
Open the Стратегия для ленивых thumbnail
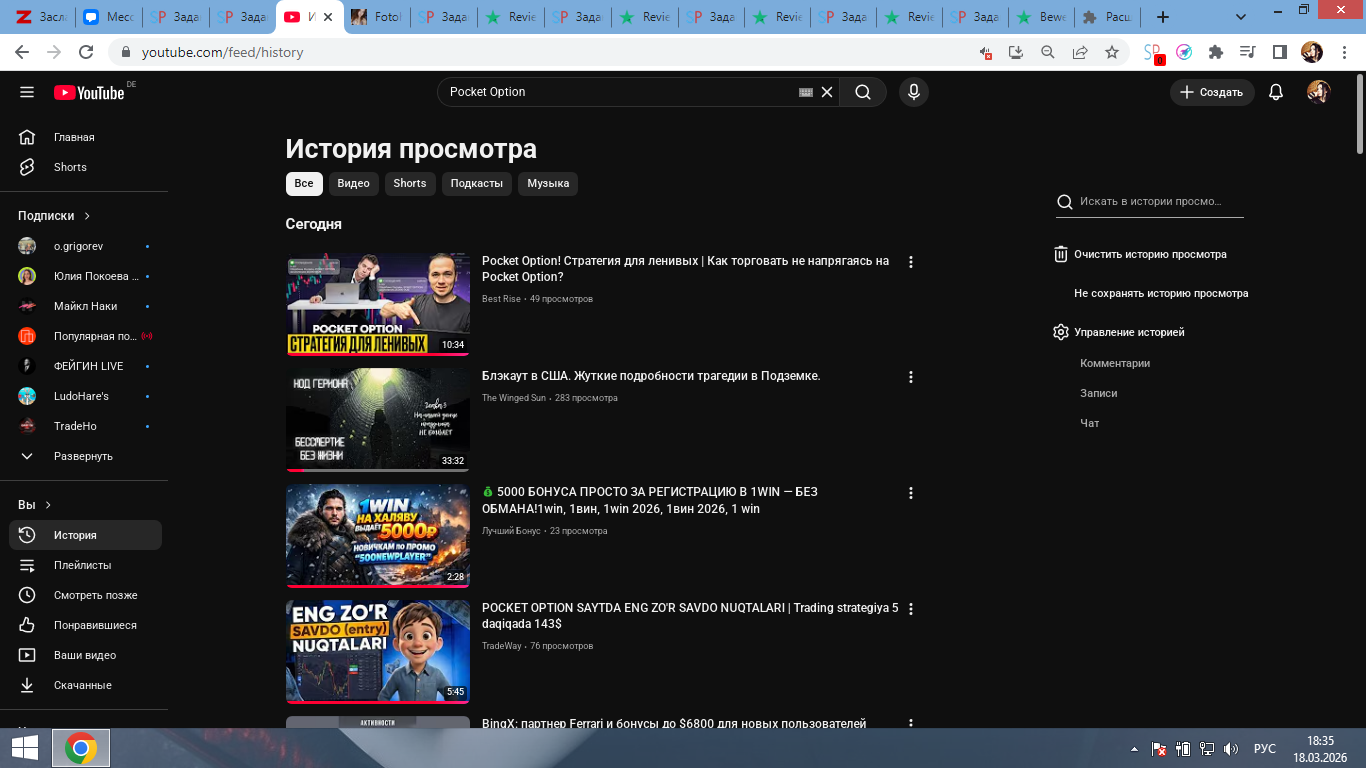coord(378,304)
